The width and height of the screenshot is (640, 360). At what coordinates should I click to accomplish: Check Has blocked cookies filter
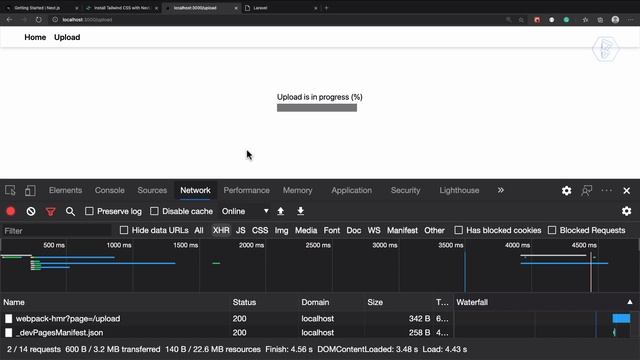(x=458, y=230)
